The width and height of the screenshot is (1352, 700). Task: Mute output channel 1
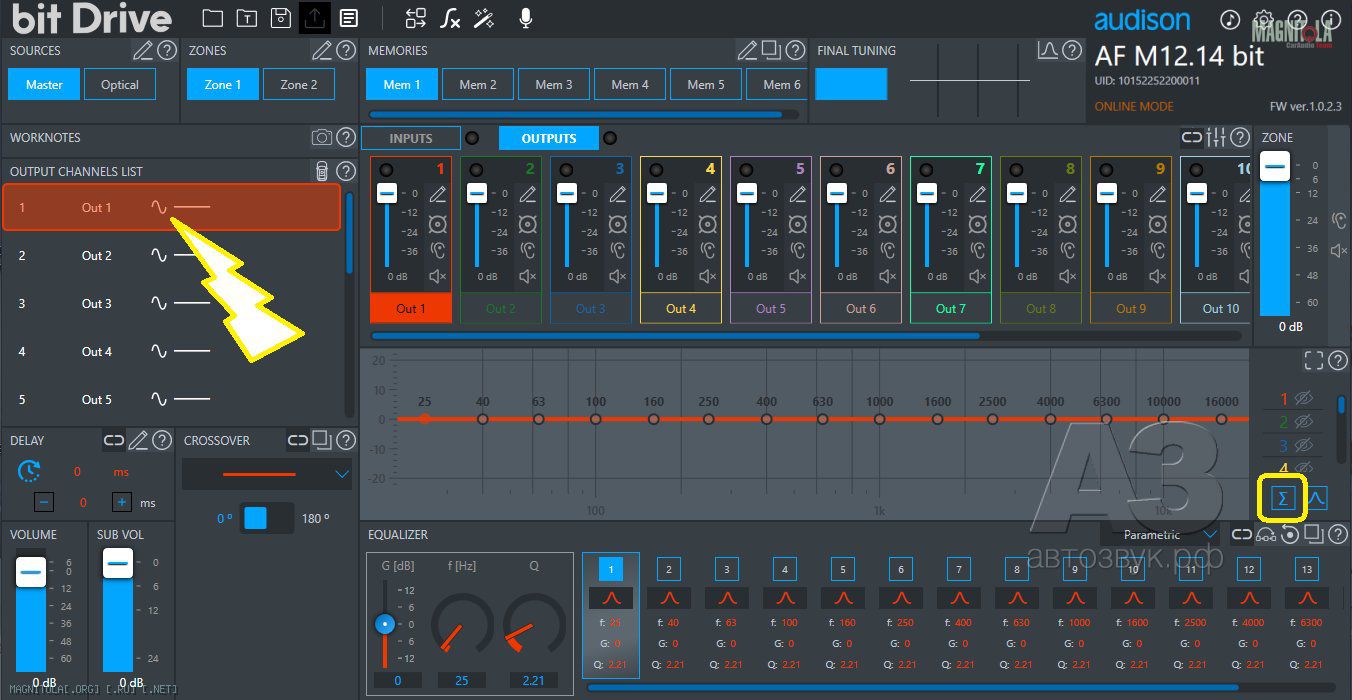pos(438,277)
